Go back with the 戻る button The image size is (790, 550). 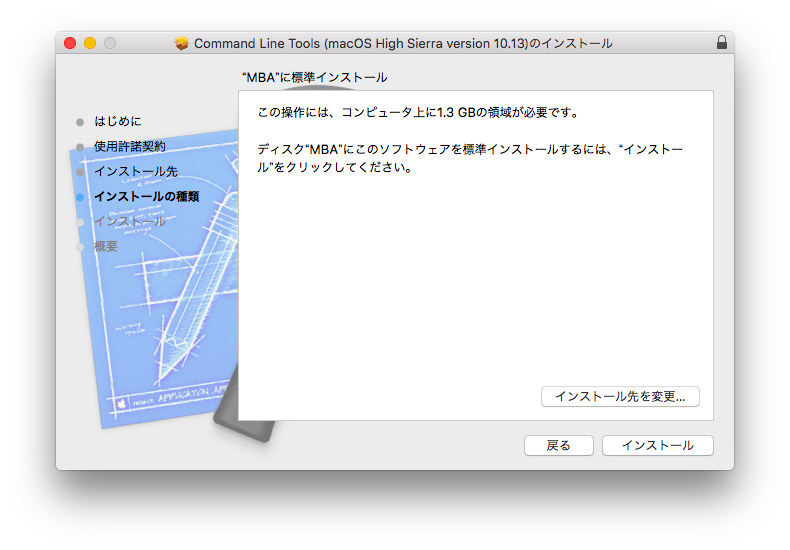[x=559, y=445]
